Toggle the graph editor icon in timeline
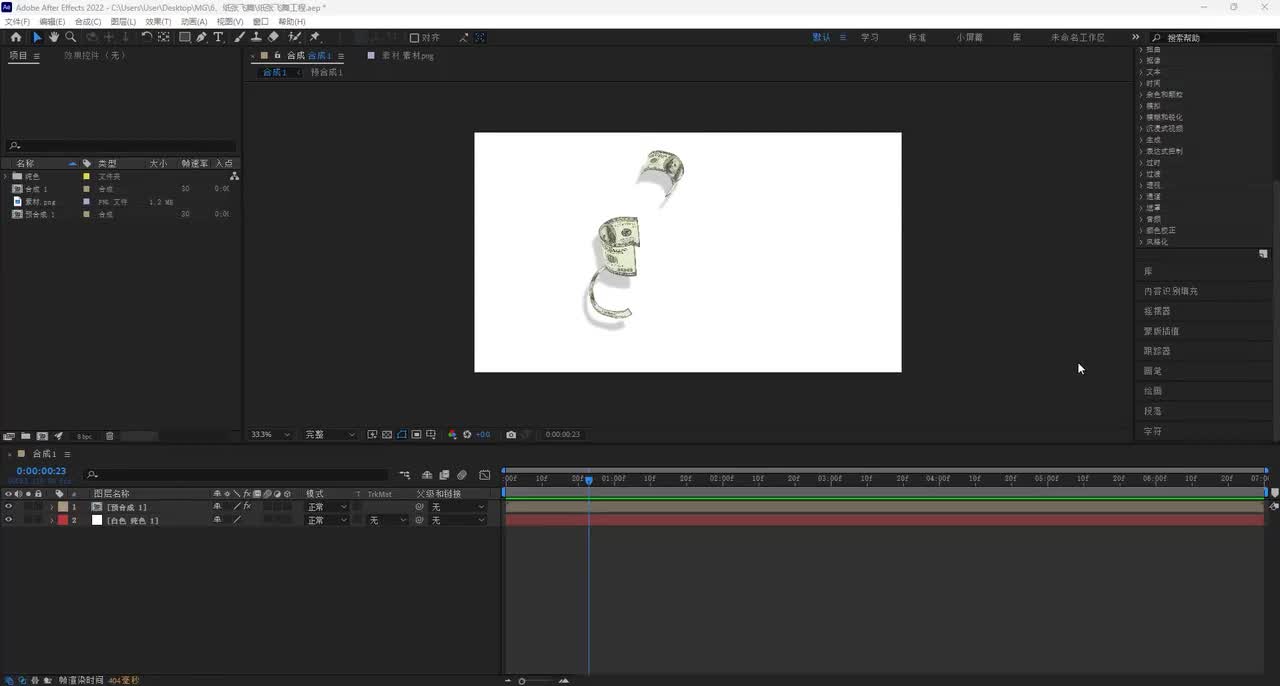Screen dimensions: 1280x686 click(485, 475)
